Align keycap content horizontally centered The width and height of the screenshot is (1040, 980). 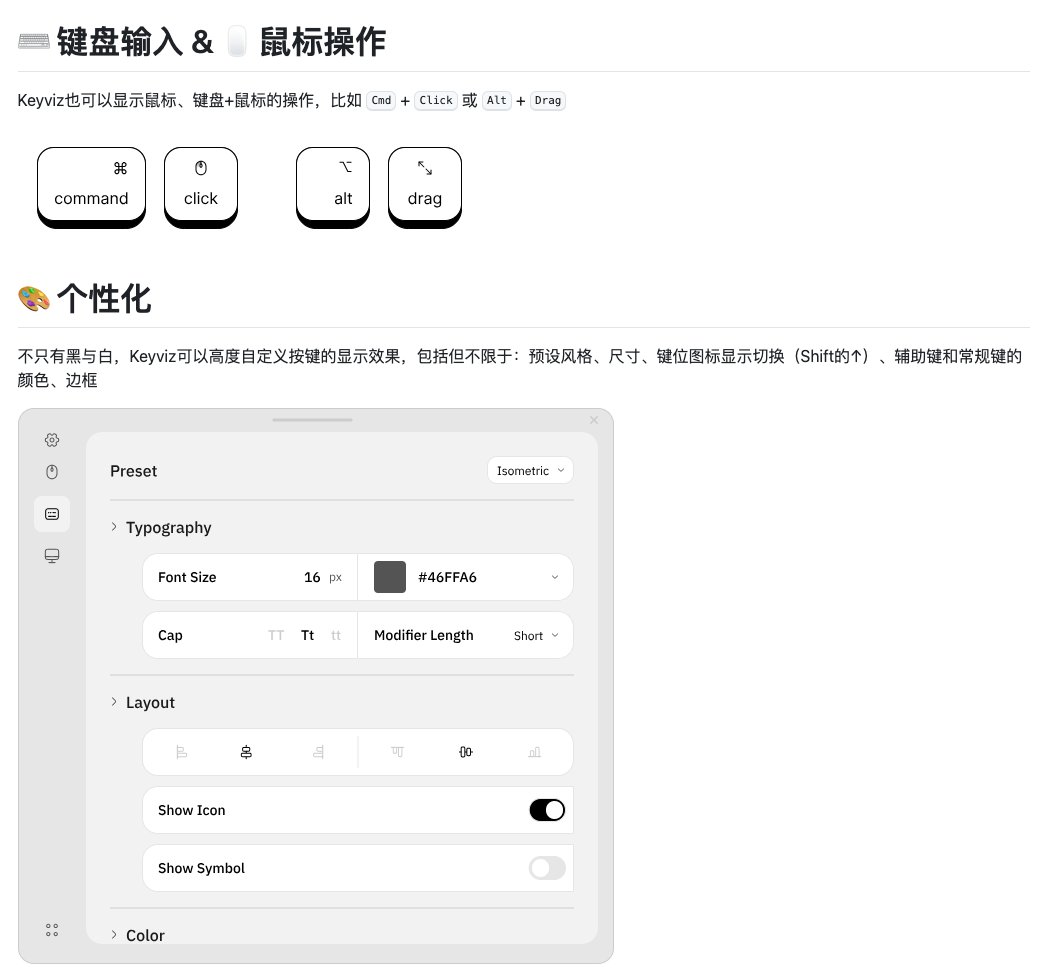click(x=246, y=752)
